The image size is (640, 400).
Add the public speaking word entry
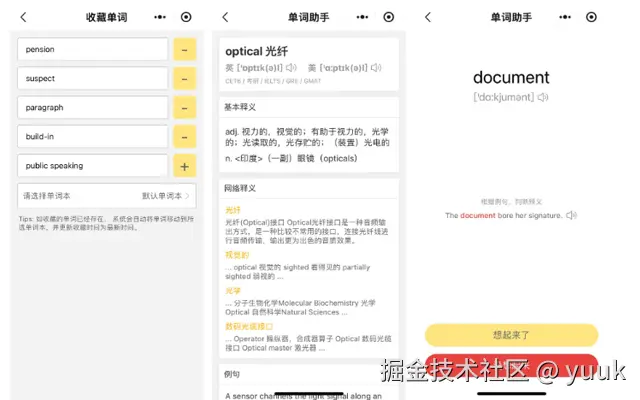point(184,166)
